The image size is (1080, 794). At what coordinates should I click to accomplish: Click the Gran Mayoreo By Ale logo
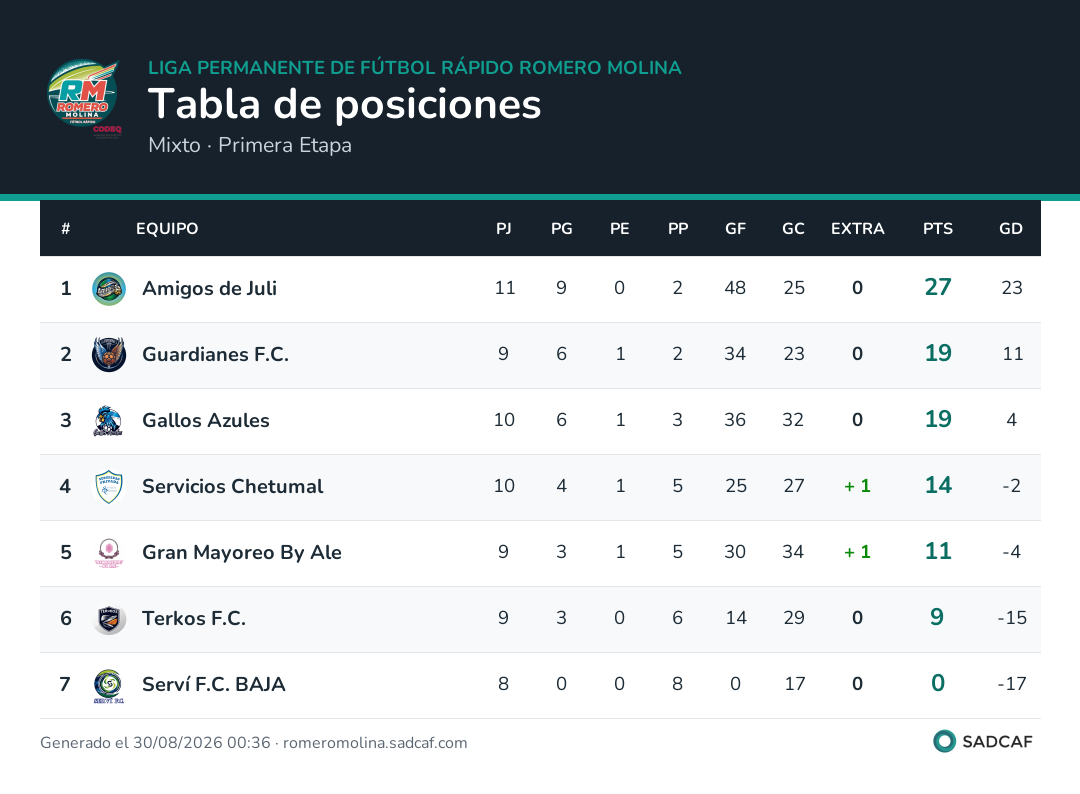(109, 553)
